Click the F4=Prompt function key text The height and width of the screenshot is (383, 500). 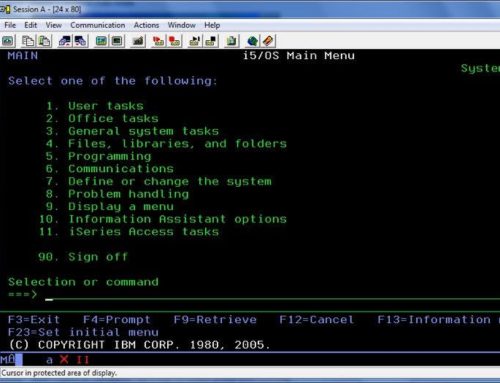(117, 319)
